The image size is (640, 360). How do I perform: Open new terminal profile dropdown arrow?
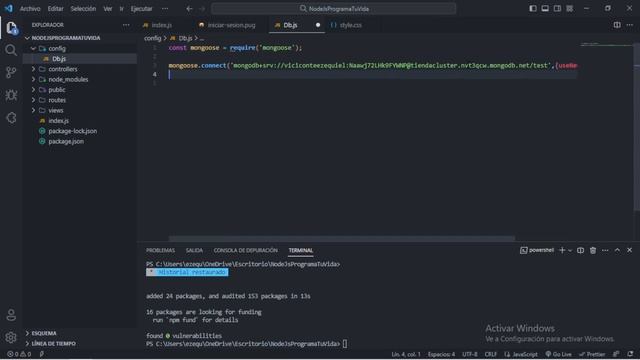pyautogui.click(x=570, y=251)
